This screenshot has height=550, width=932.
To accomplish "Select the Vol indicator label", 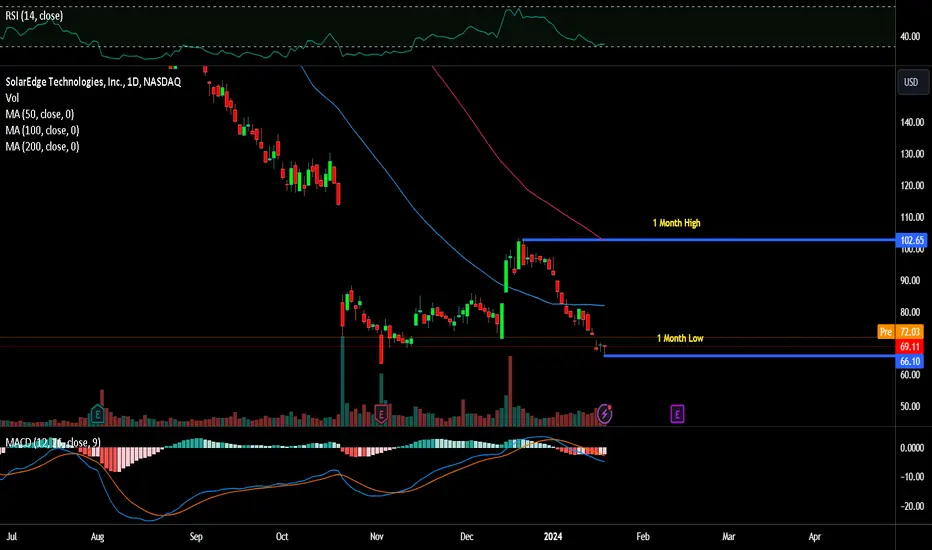I will [12, 98].
